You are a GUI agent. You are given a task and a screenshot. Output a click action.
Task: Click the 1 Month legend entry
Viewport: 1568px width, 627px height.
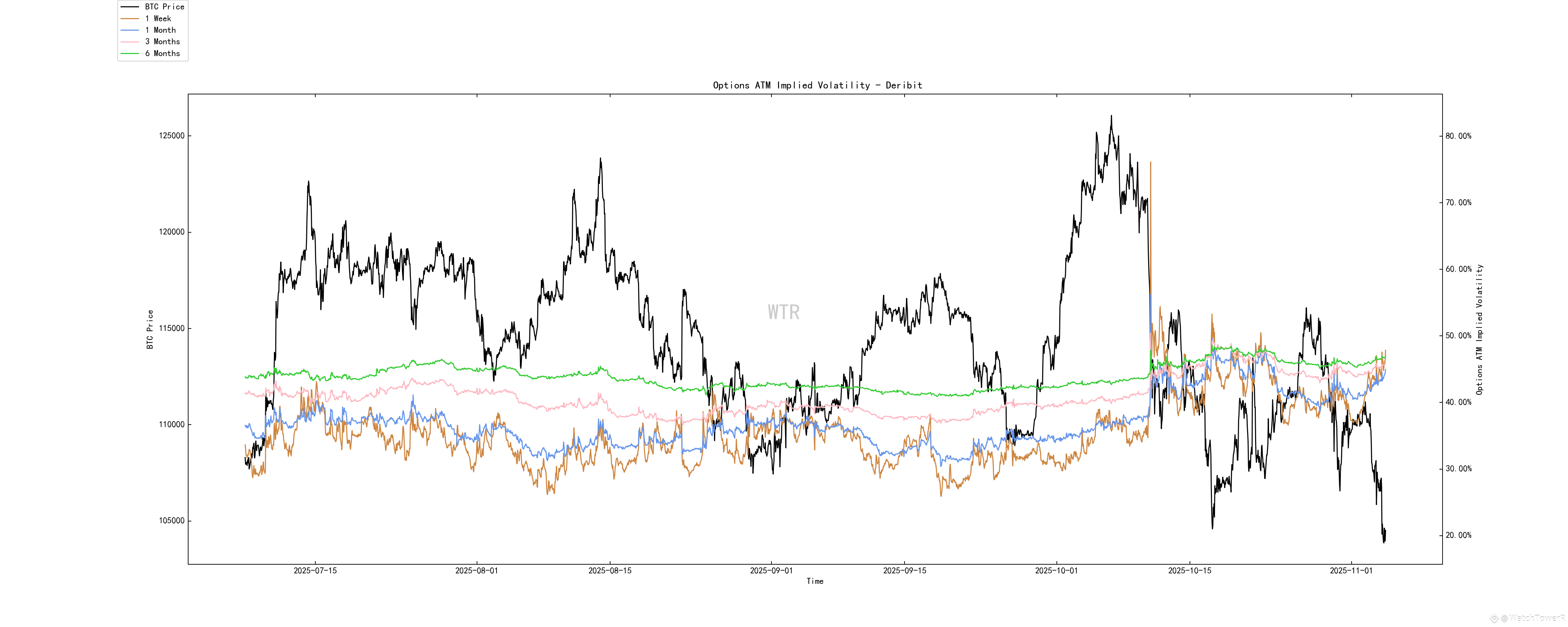point(160,30)
